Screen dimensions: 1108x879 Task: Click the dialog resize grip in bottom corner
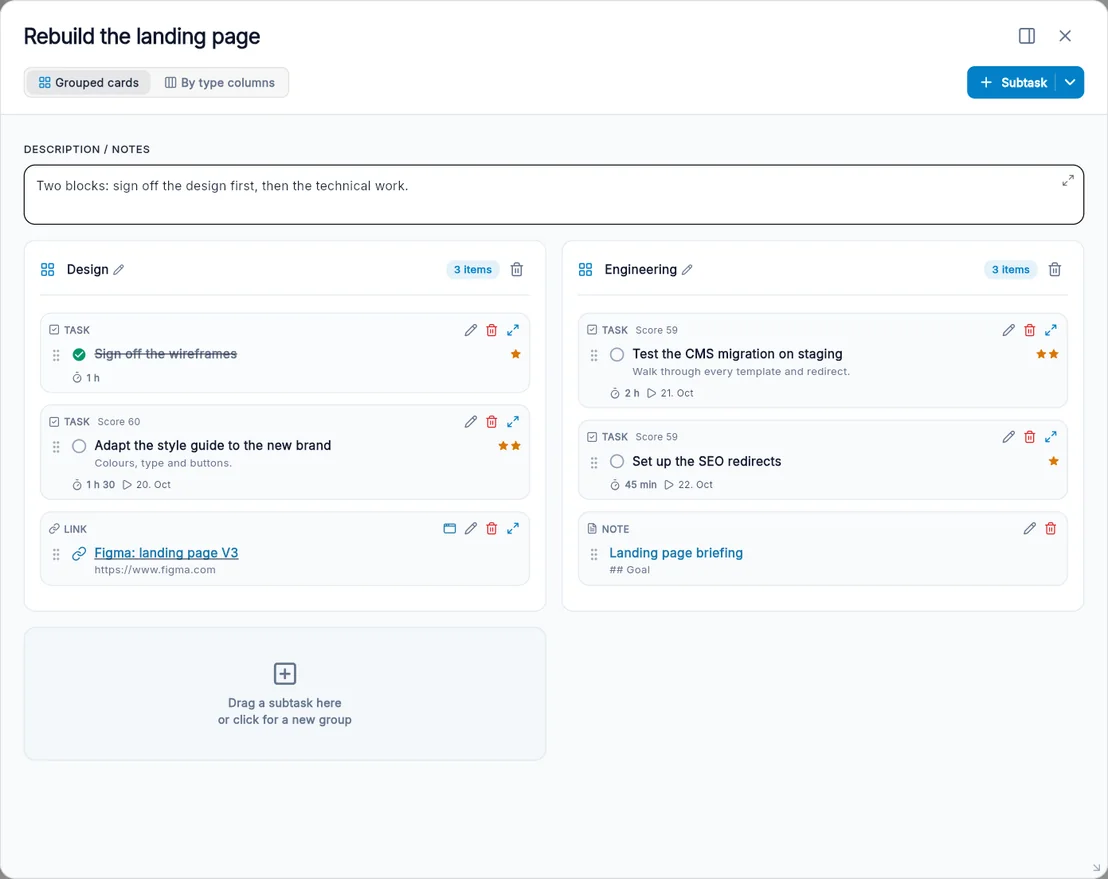1097,868
